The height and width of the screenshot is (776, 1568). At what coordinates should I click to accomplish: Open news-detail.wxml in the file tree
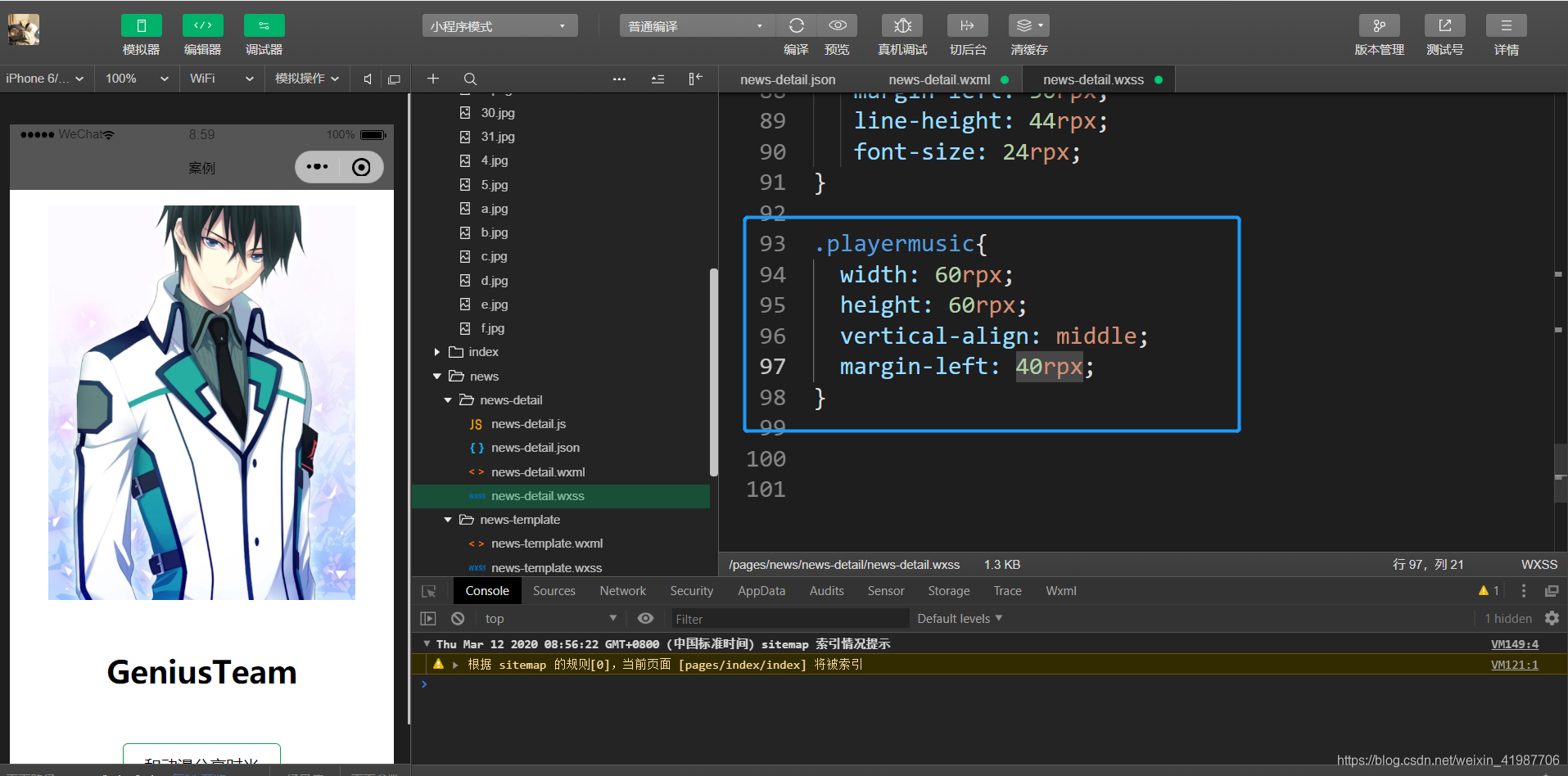pos(538,472)
